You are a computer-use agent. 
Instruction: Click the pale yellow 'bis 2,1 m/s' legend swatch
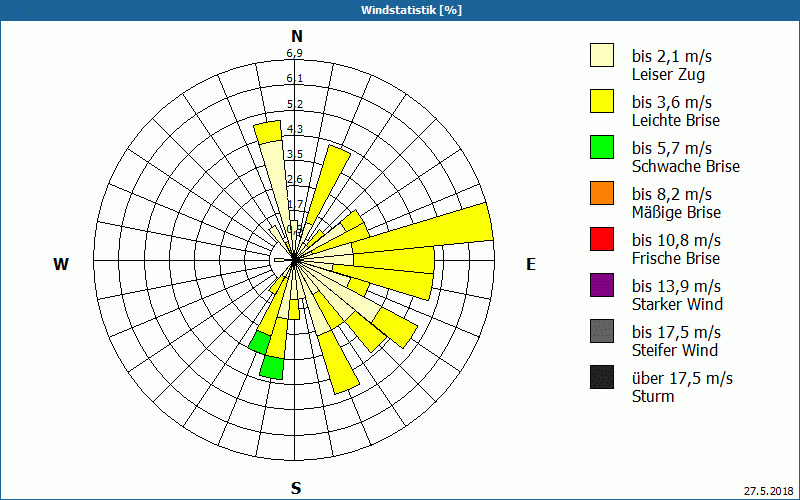(x=602, y=55)
